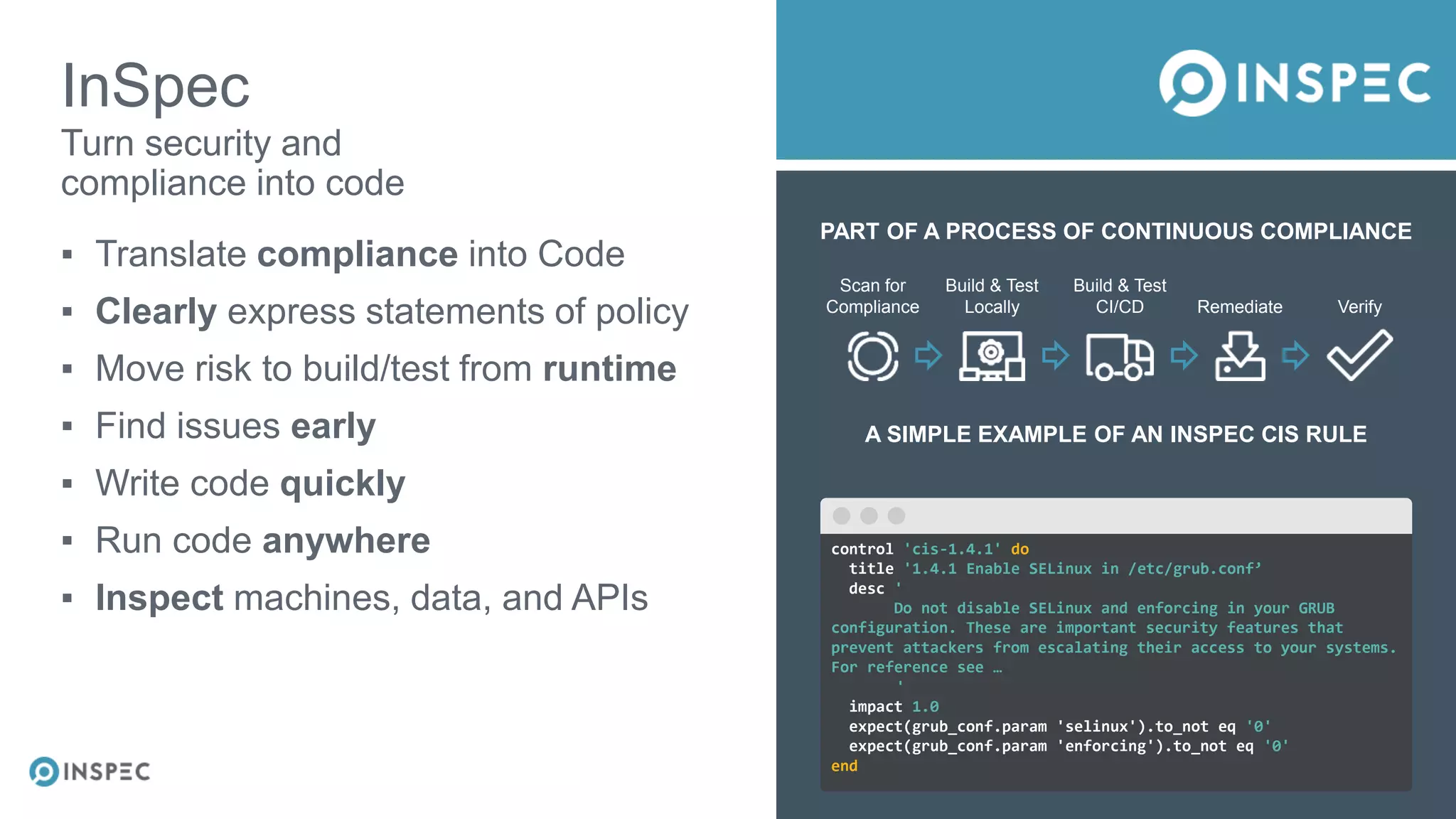
Task: Click code line title '1.4.1 Enable SELinux in /etc/grub.conf'
Action: pyautogui.click(x=1055, y=569)
